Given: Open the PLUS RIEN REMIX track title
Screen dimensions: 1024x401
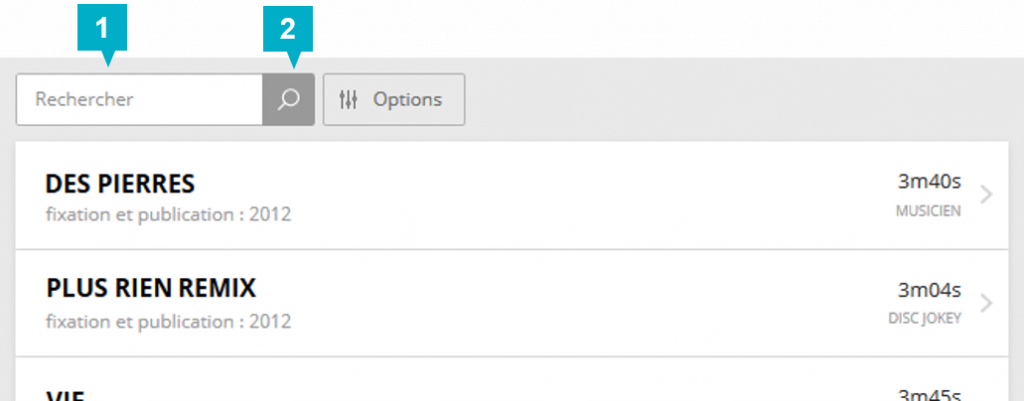Looking at the screenshot, I should coord(151,287).
